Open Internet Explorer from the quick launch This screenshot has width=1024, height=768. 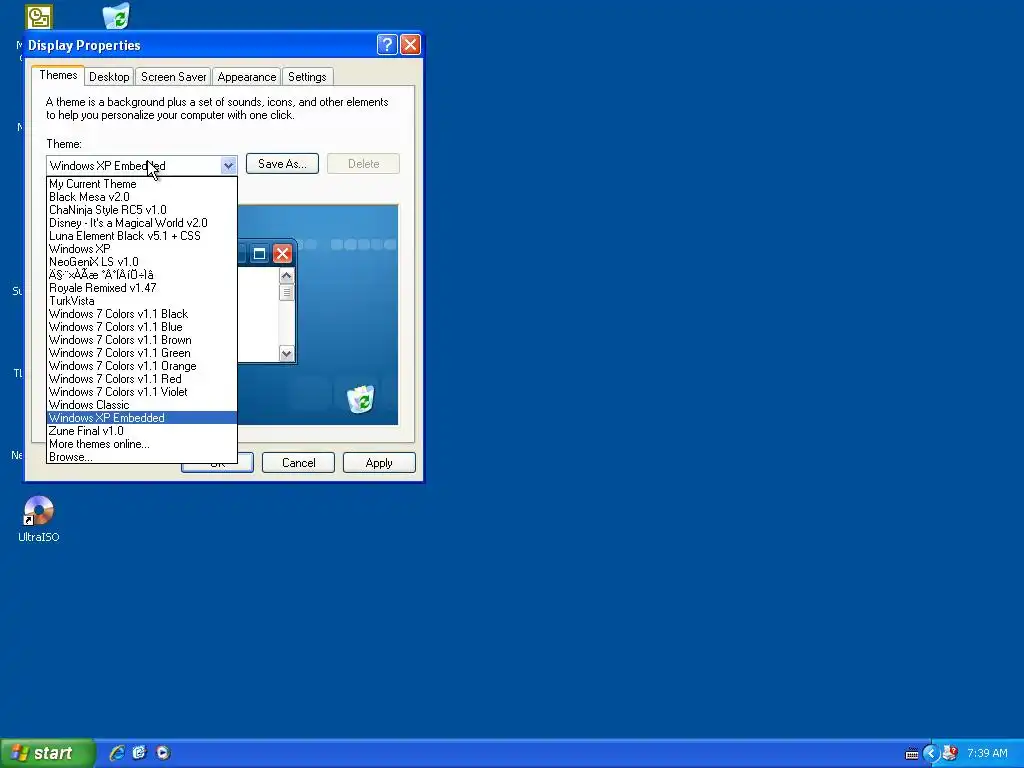click(x=117, y=752)
